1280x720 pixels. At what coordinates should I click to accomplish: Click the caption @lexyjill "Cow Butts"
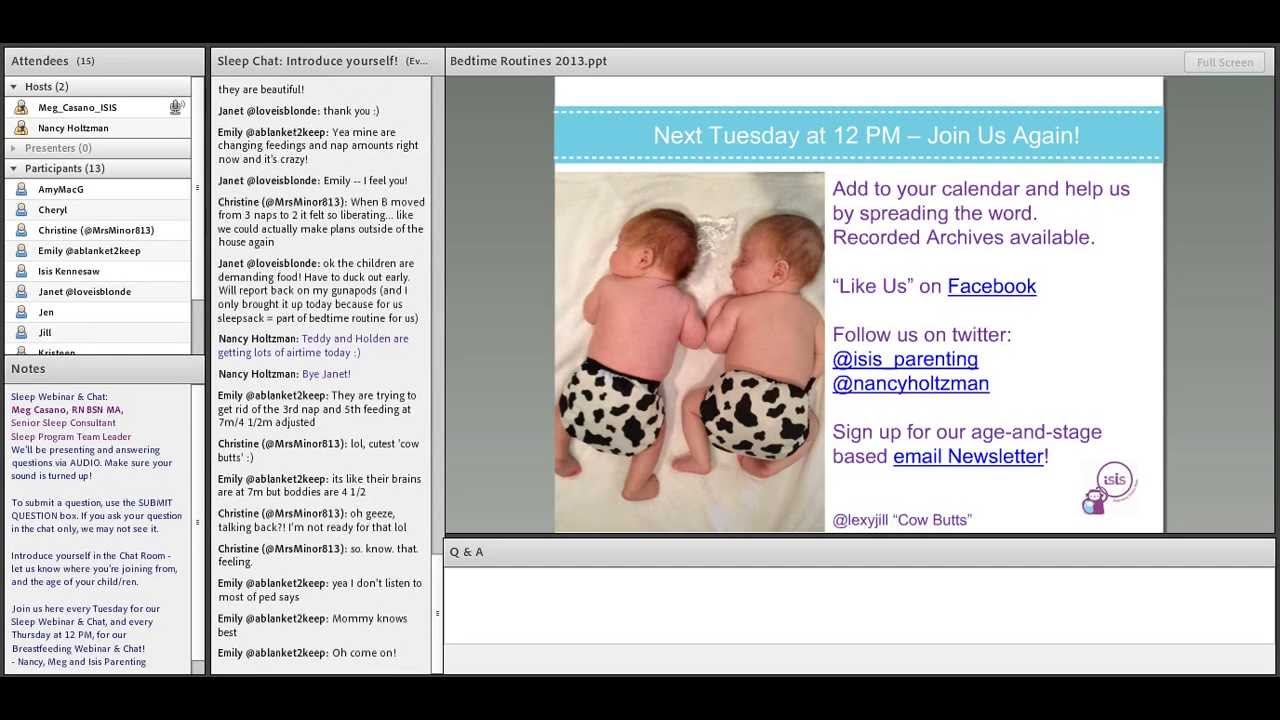coord(902,520)
